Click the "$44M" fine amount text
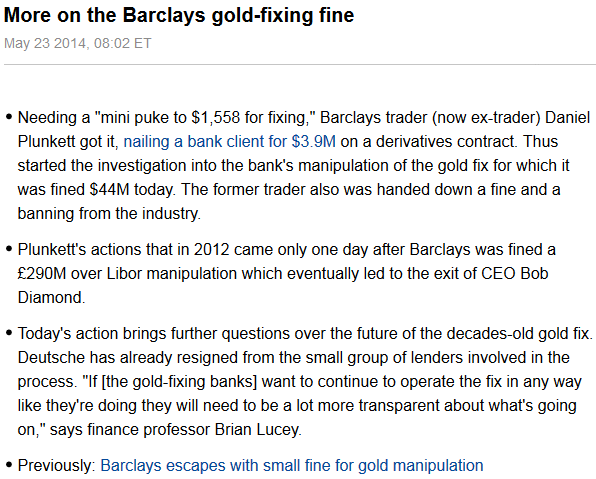 (109, 189)
